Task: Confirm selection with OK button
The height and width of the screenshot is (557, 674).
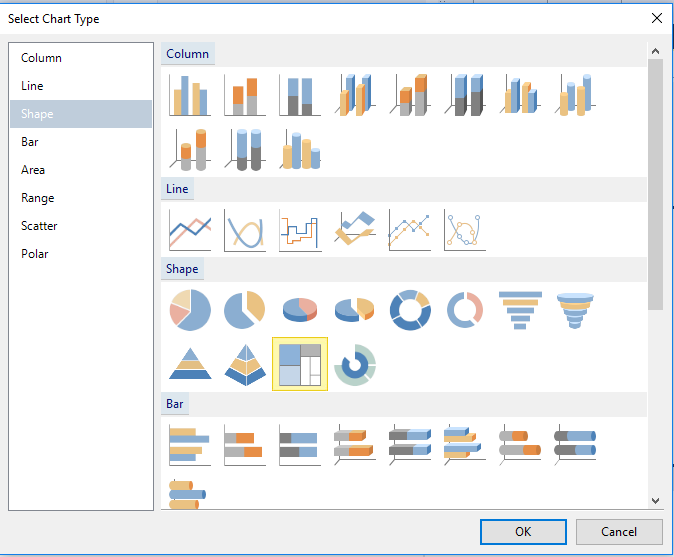Action: (x=523, y=532)
